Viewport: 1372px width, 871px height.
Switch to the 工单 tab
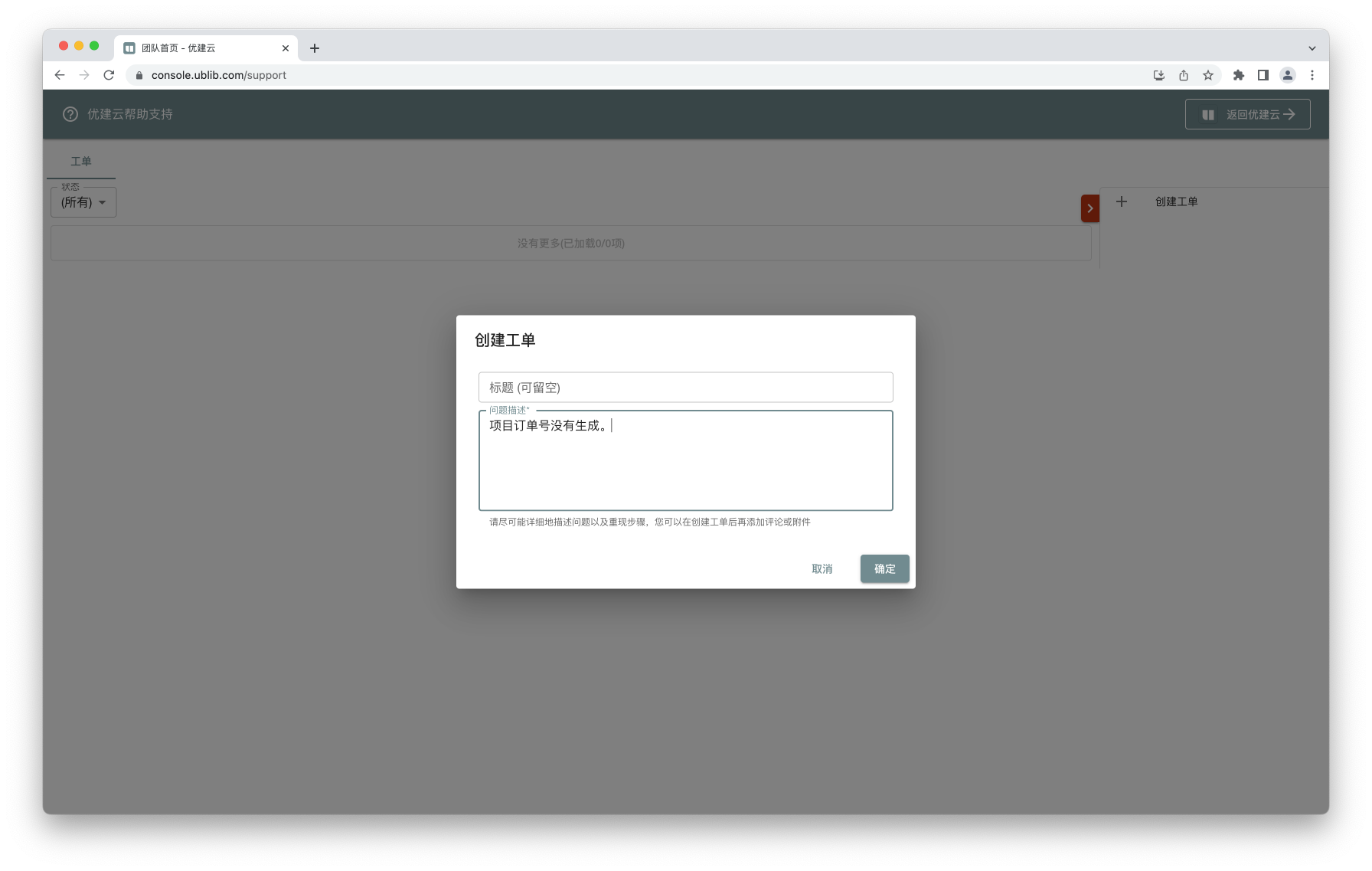click(x=81, y=162)
